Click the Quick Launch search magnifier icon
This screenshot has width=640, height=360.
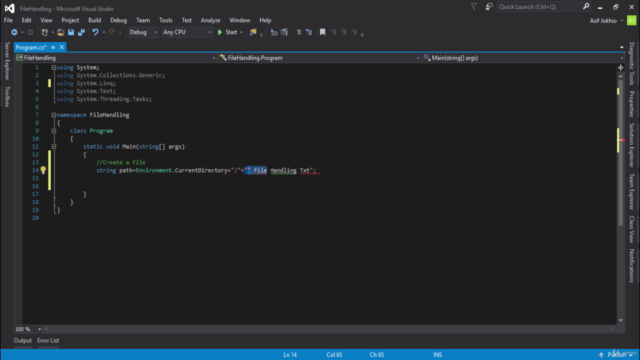pyautogui.click(x=586, y=7)
